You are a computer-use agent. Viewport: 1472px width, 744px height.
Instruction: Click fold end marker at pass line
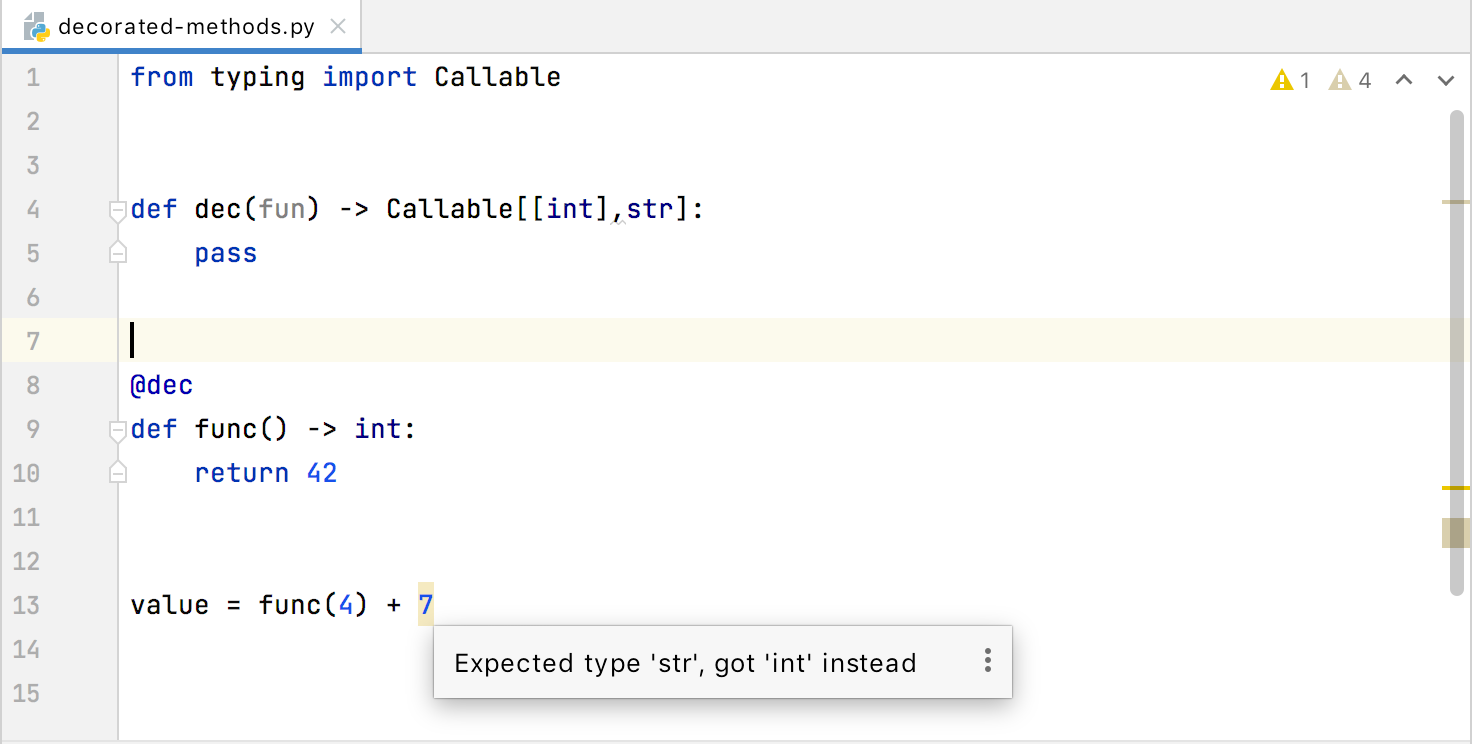118,254
